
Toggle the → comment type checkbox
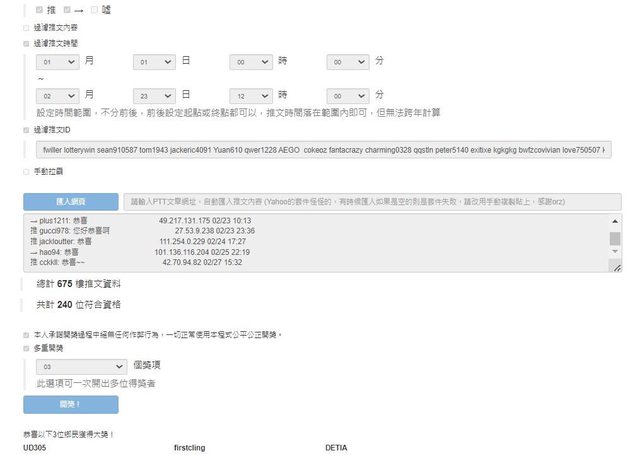(67, 9)
